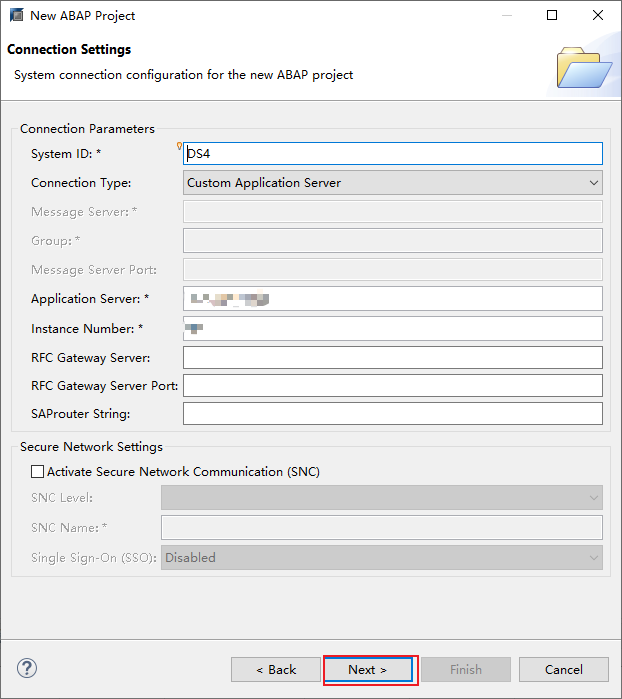Cancel the project wizard

point(564,669)
